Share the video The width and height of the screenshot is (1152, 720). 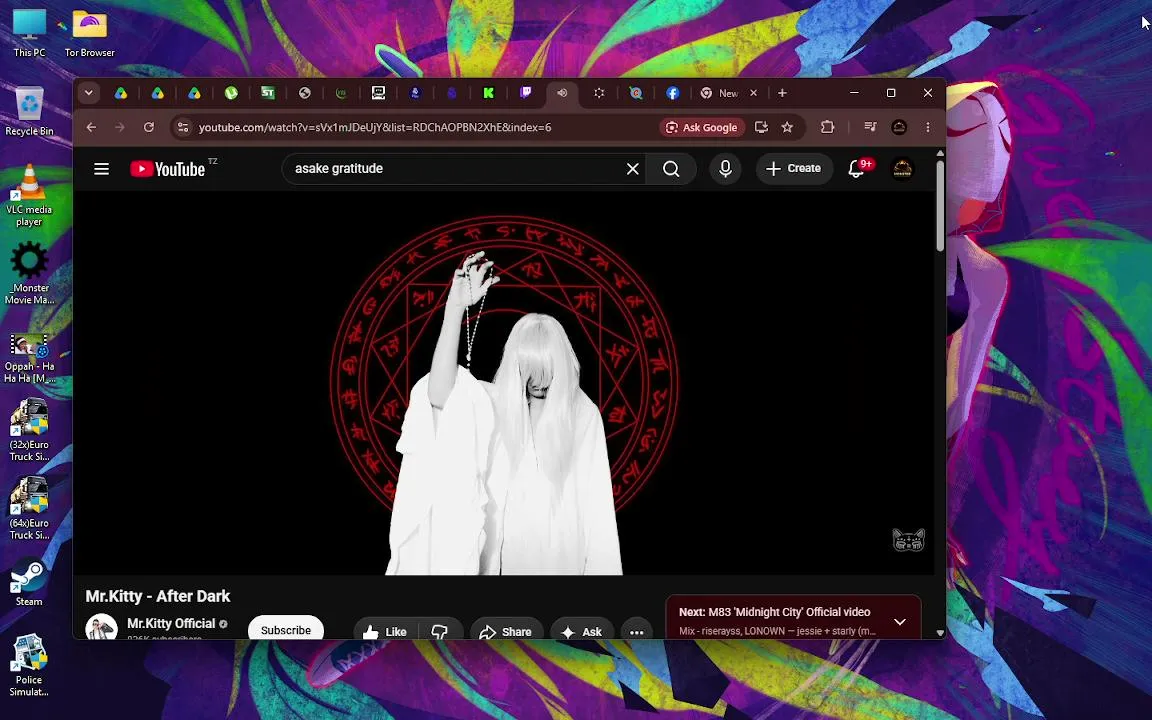(506, 632)
